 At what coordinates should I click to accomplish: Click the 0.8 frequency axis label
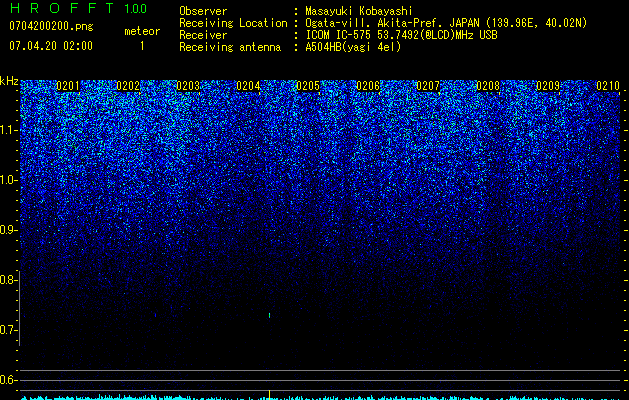pyautogui.click(x=8, y=280)
